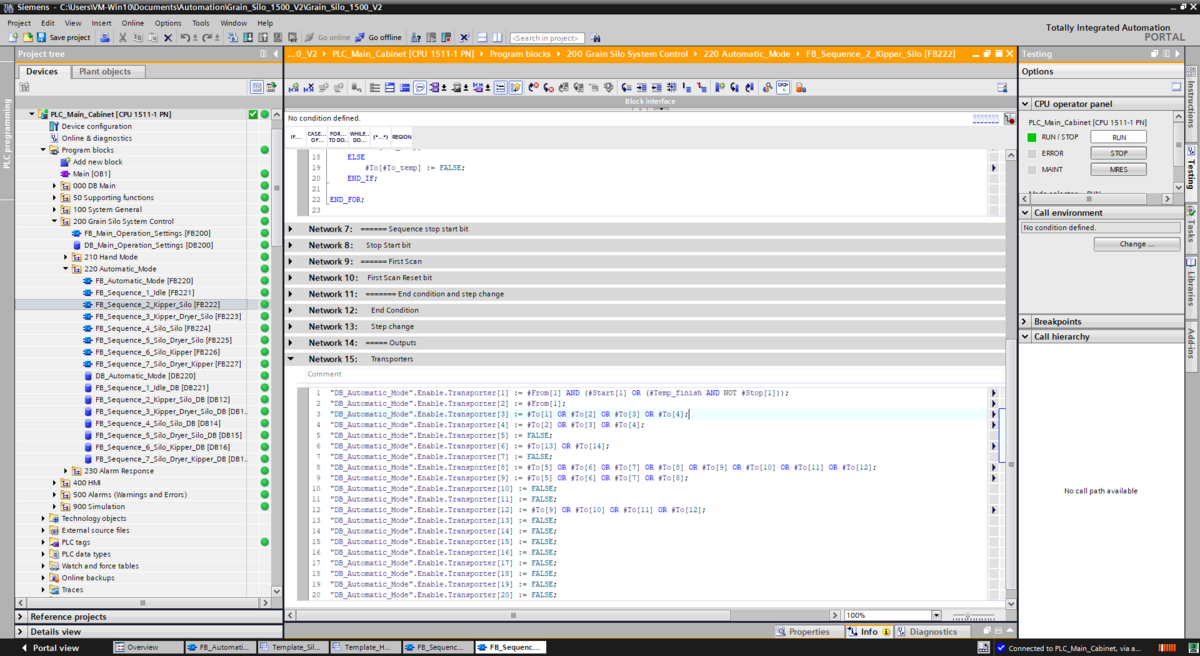Expand Network 7 Sequence stop start bit
1200x656 pixels.
[x=291, y=229]
